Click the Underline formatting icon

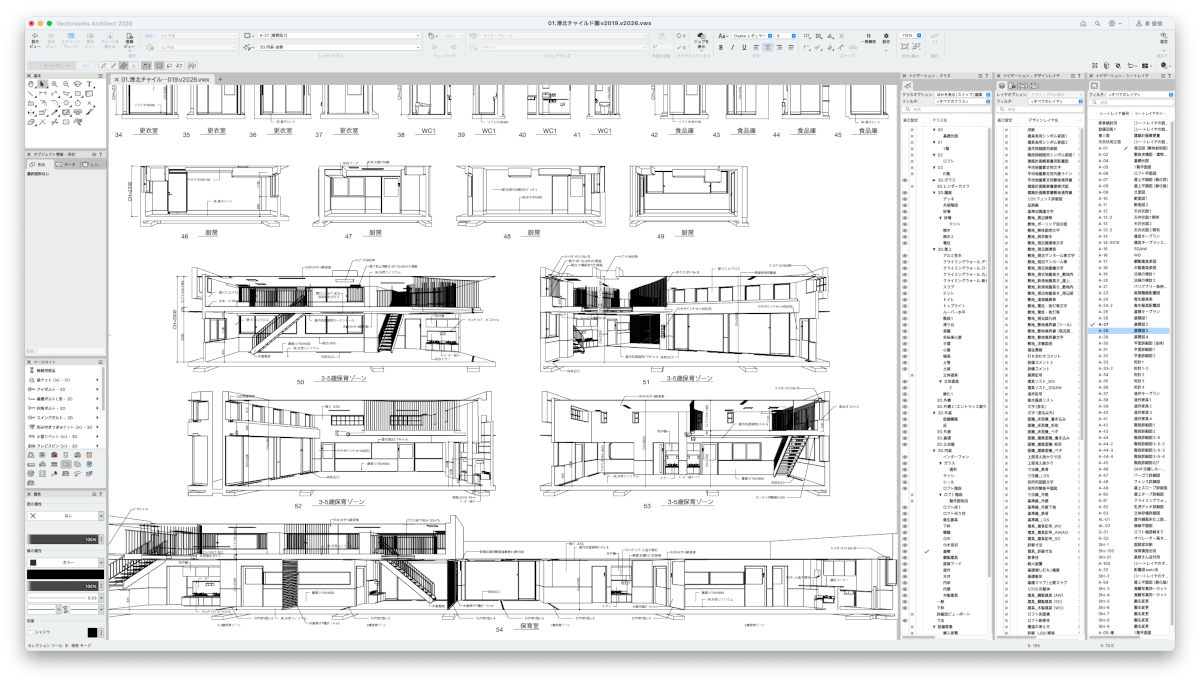pyautogui.click(x=744, y=47)
